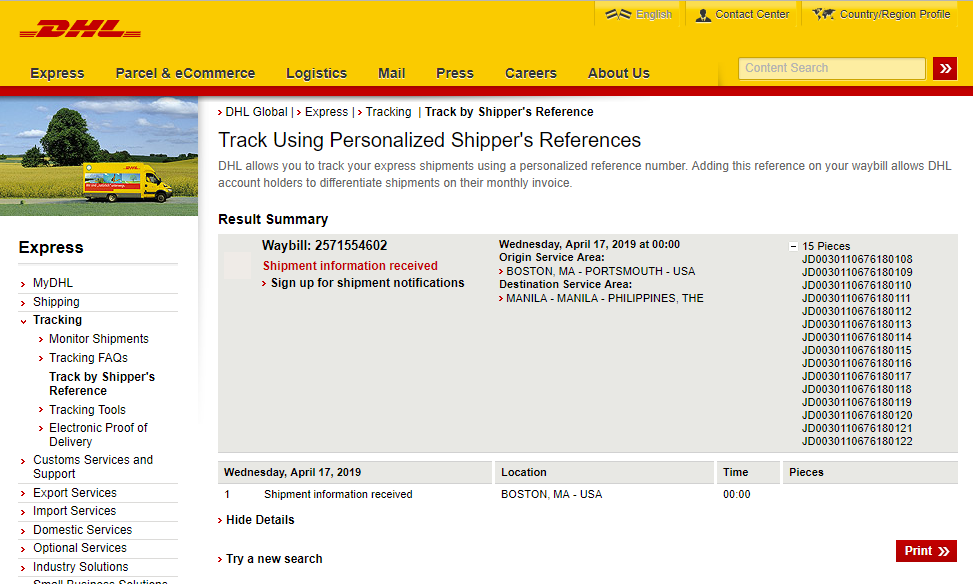This screenshot has width=973, height=584.
Task: Click Hide Details link
Action: [x=260, y=520]
